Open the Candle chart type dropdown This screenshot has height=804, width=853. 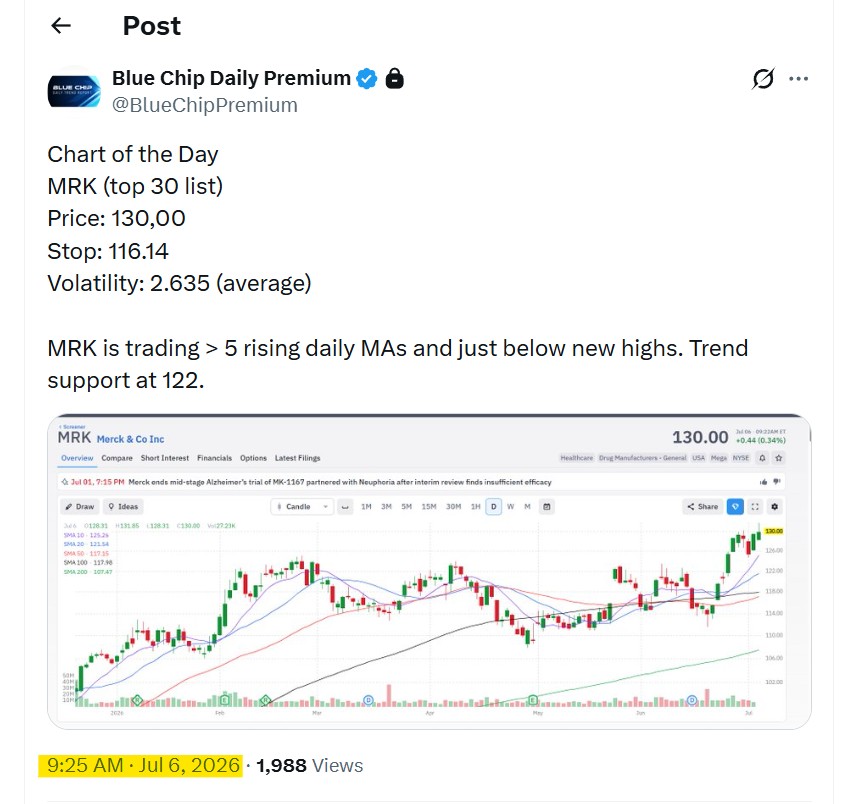[302, 506]
